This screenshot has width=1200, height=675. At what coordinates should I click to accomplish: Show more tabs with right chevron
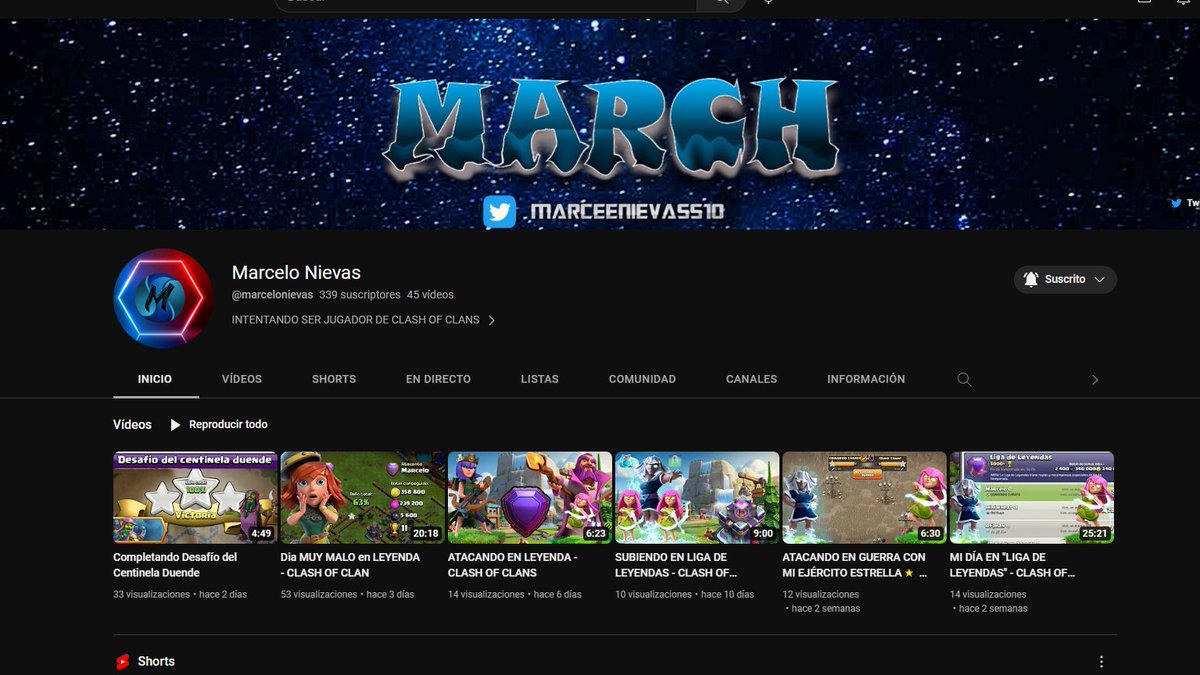1095,380
